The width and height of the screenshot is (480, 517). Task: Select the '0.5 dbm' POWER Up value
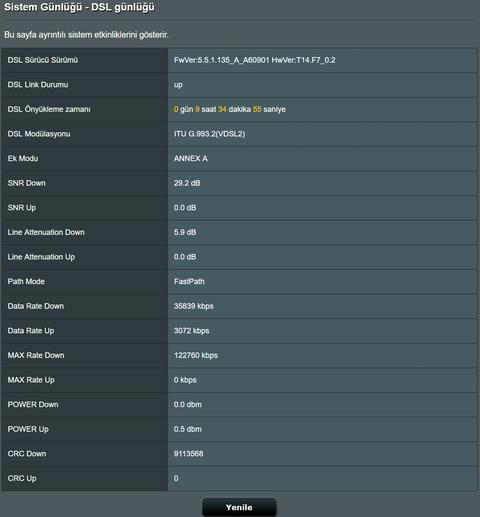tap(188, 429)
